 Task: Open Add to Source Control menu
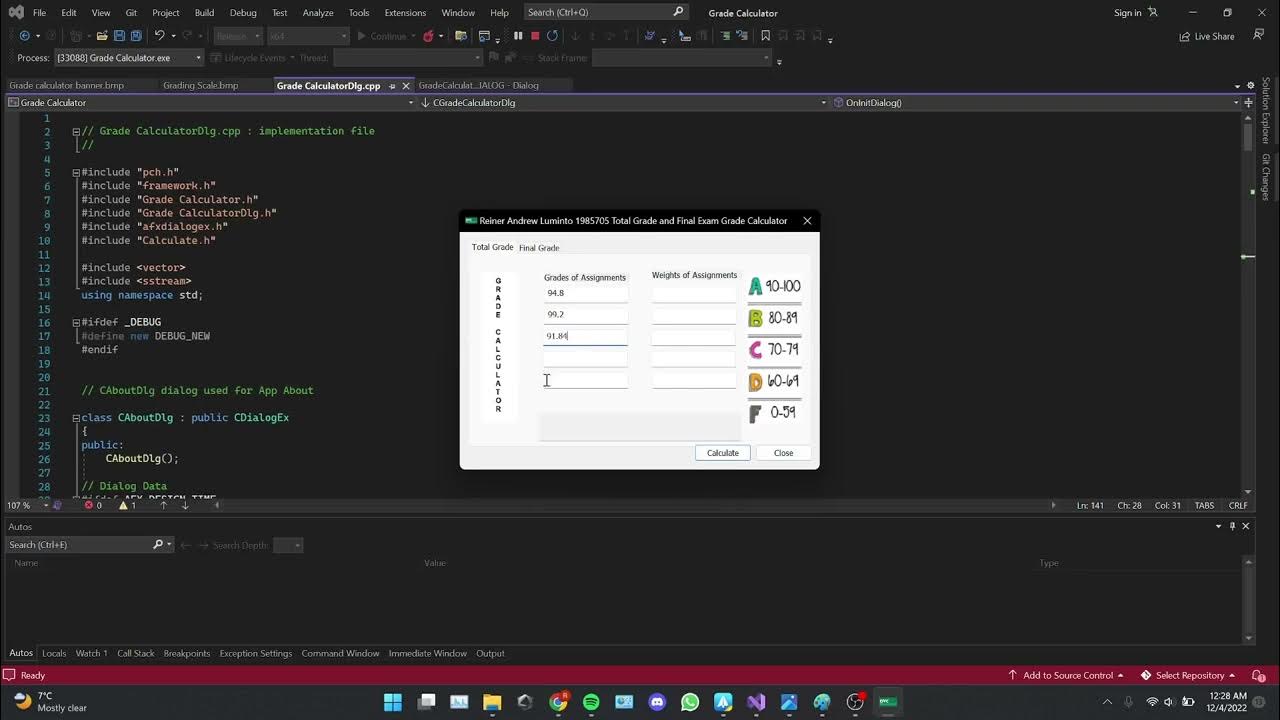click(1066, 675)
